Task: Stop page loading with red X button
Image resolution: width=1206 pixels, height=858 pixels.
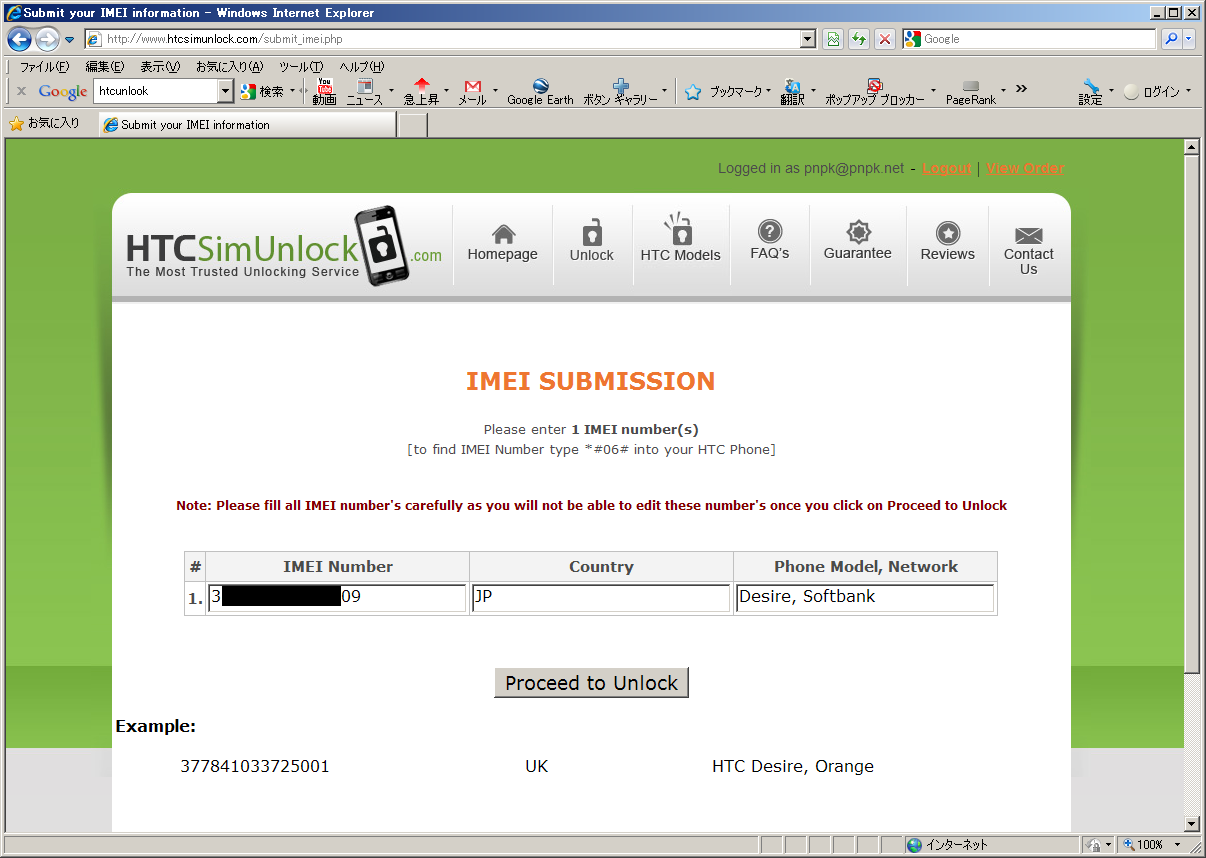Action: coord(885,39)
